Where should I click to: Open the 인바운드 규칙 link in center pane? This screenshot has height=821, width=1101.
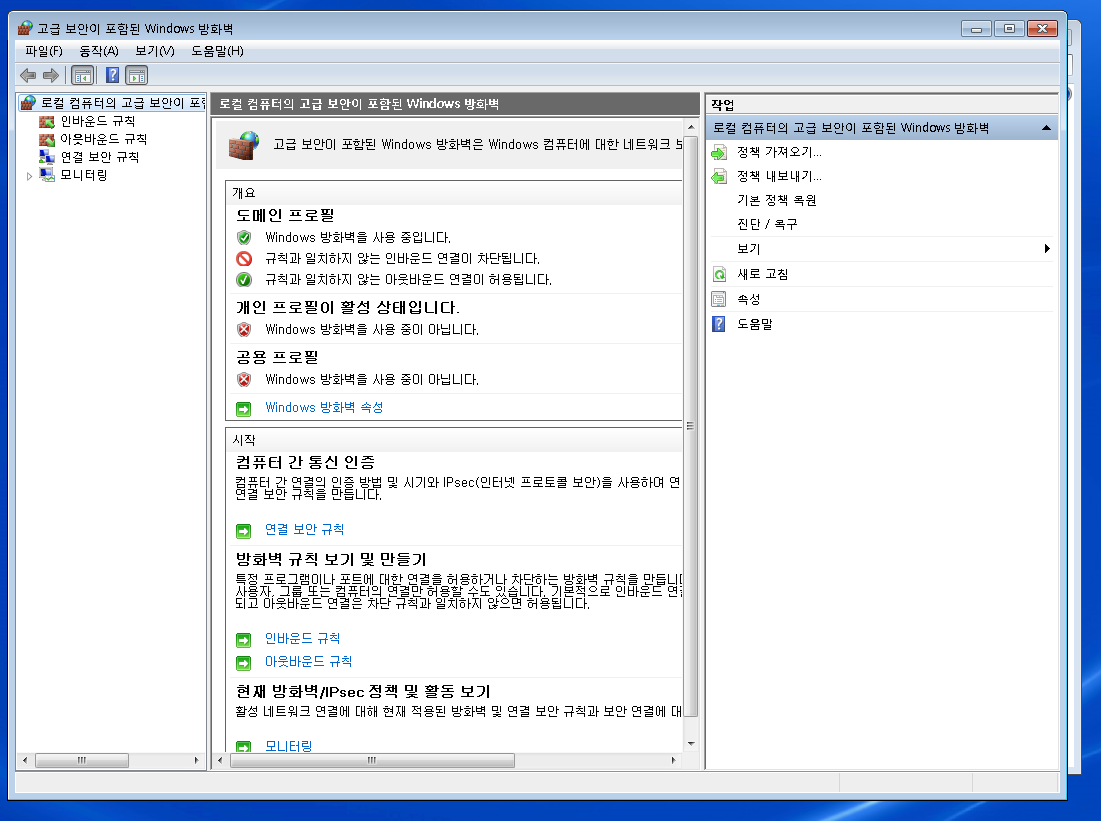302,638
